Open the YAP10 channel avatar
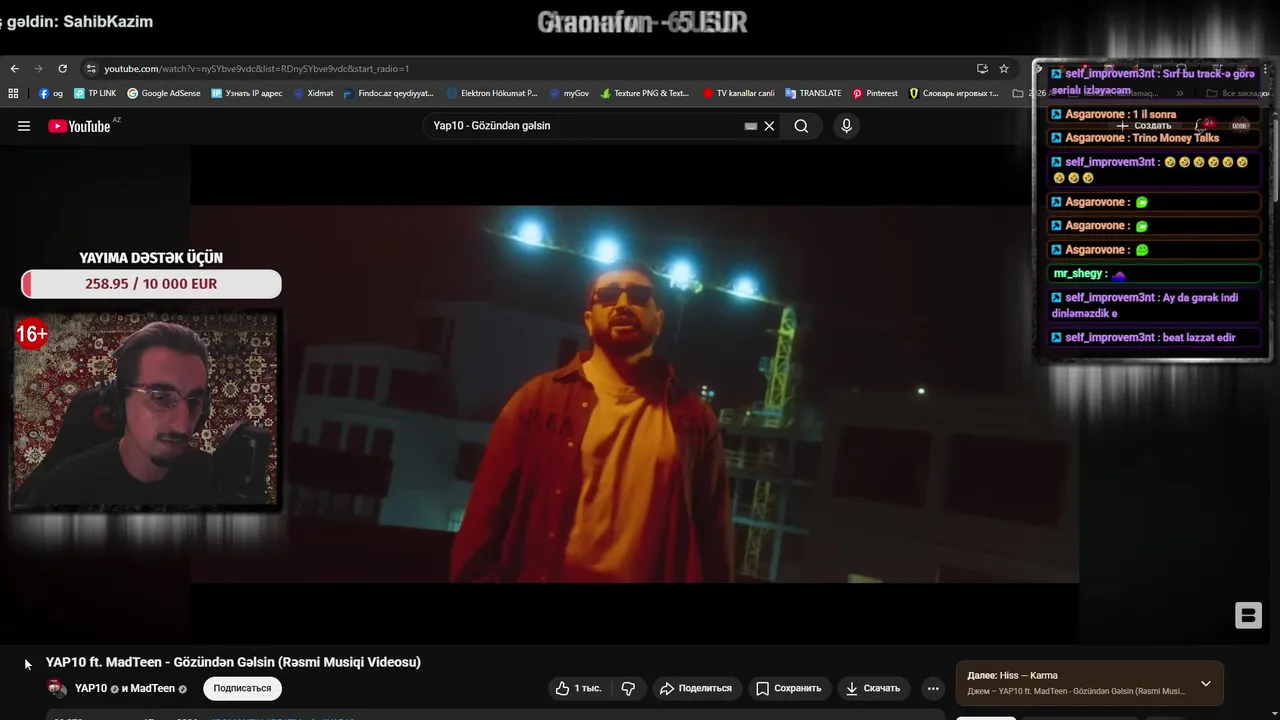The width and height of the screenshot is (1280, 720). (x=57, y=688)
